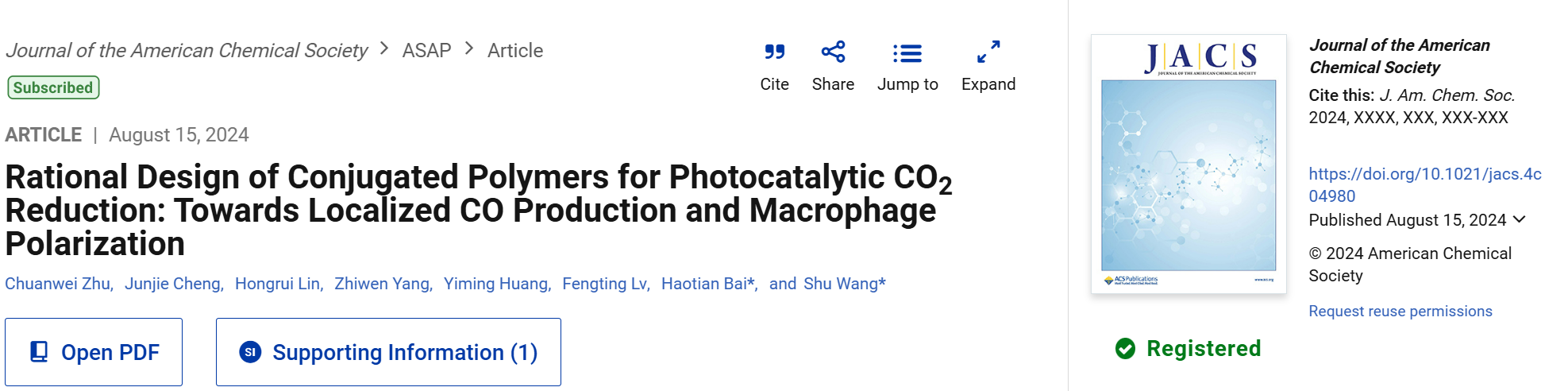The image size is (1568, 391).
Task: Click the Share network icon
Action: [833, 52]
